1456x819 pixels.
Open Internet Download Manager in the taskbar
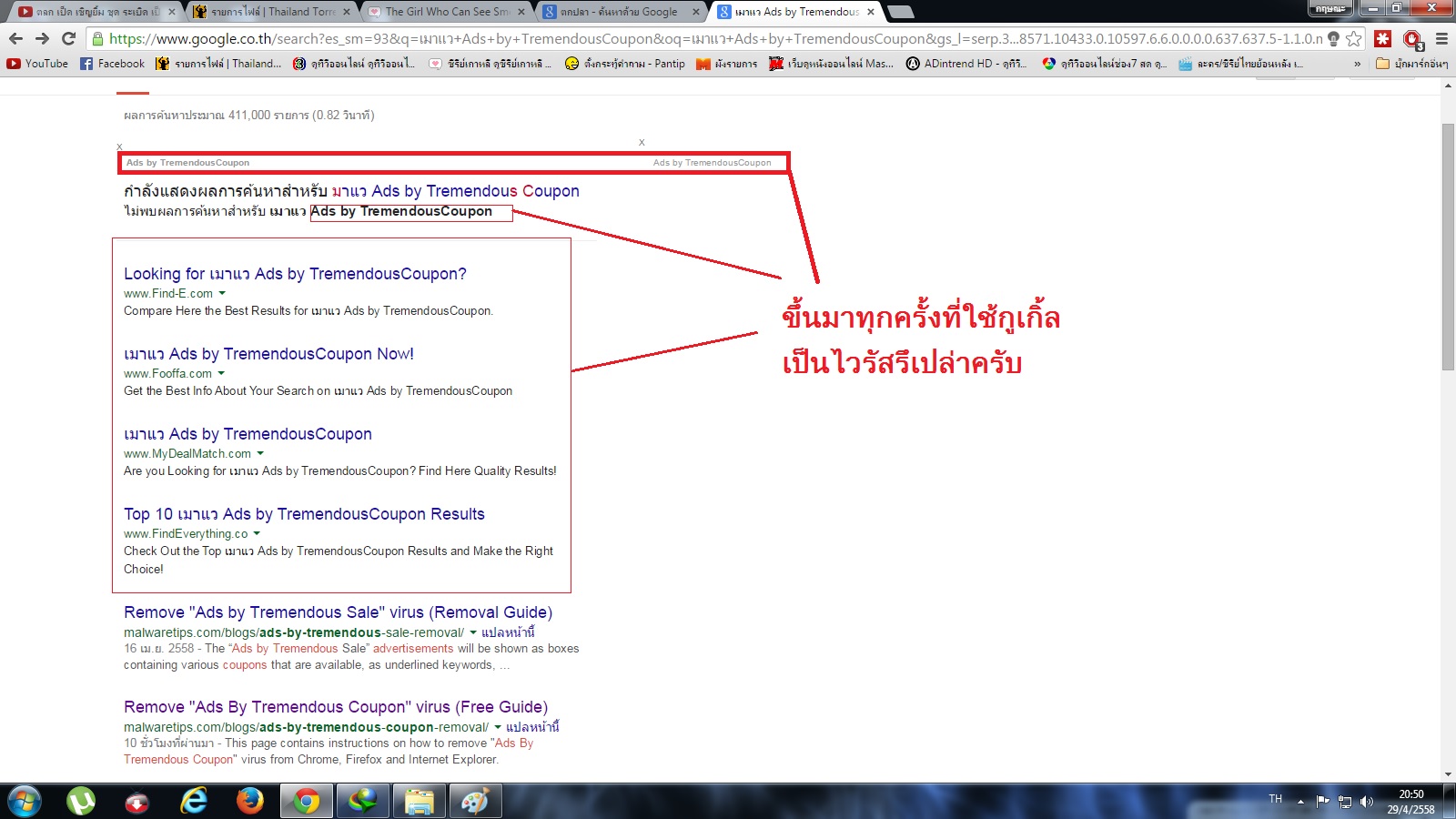[x=363, y=802]
